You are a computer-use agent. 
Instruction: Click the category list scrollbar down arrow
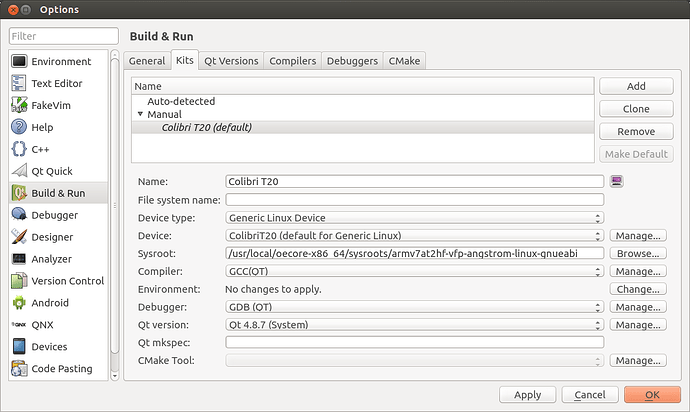(115, 376)
